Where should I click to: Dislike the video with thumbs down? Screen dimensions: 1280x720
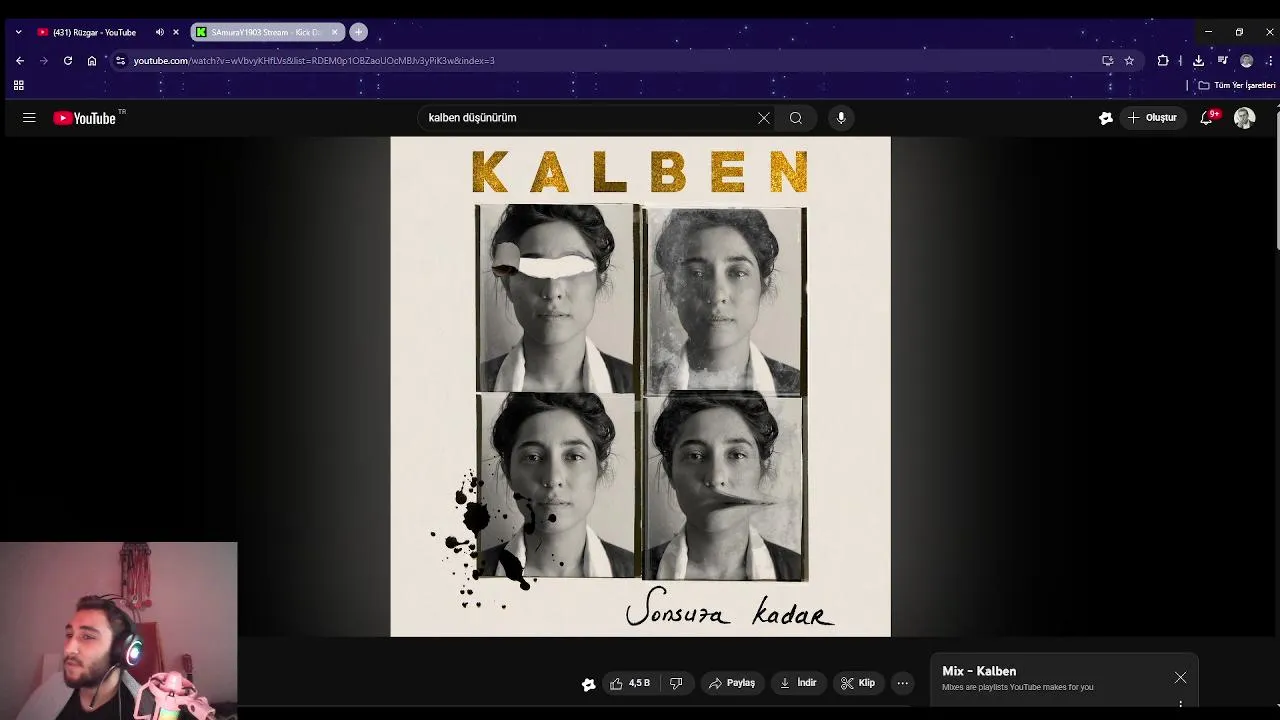(676, 683)
